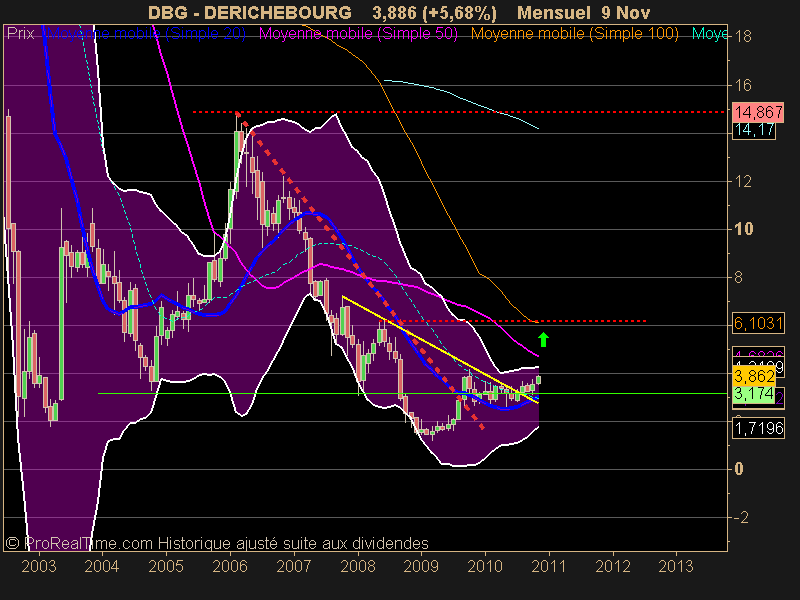The height and width of the screenshot is (600, 800).
Task: Click the "2003" year on time axis
Action: click(x=39, y=566)
